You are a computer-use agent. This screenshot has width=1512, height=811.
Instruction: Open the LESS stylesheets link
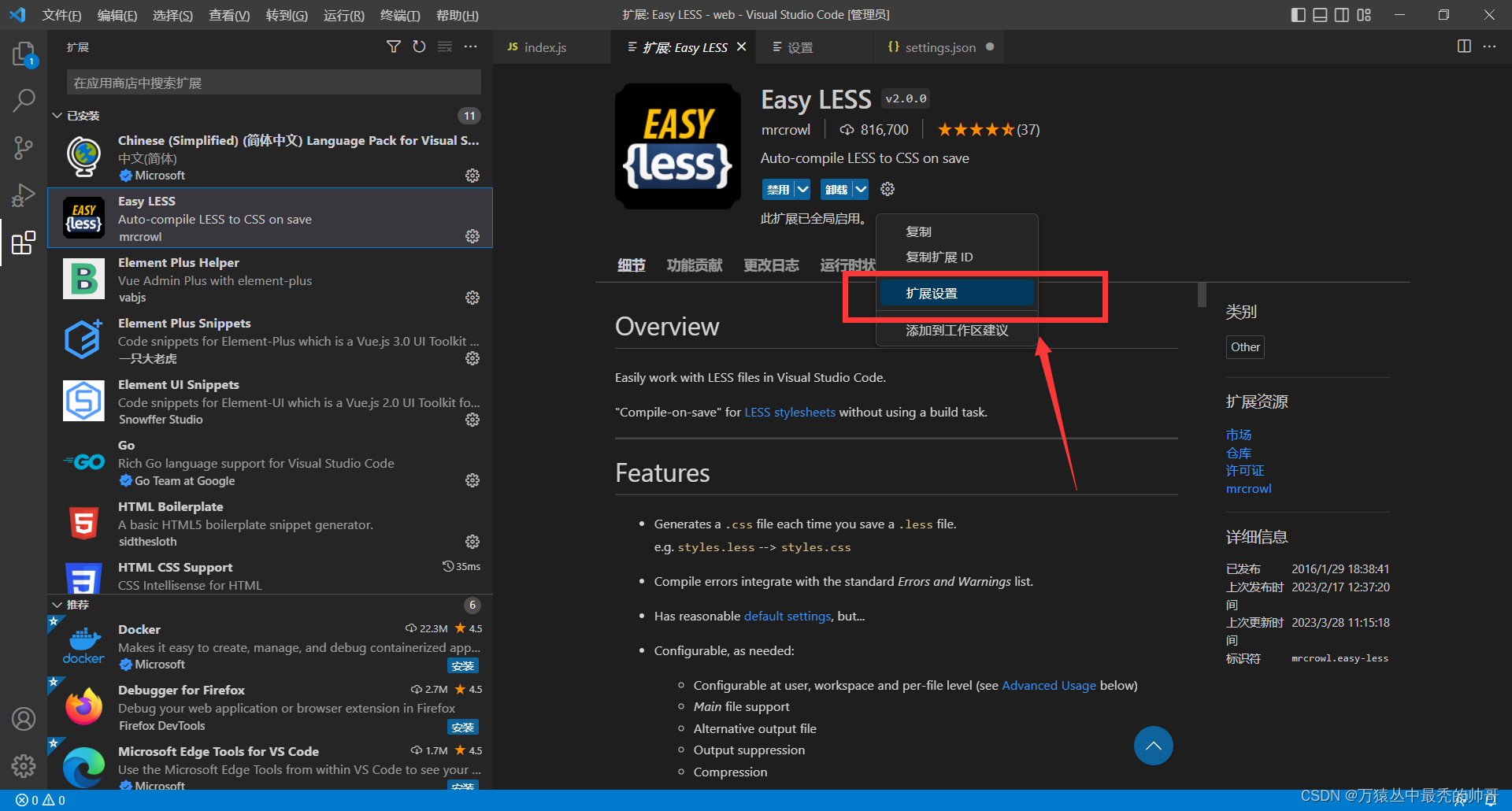(x=790, y=412)
